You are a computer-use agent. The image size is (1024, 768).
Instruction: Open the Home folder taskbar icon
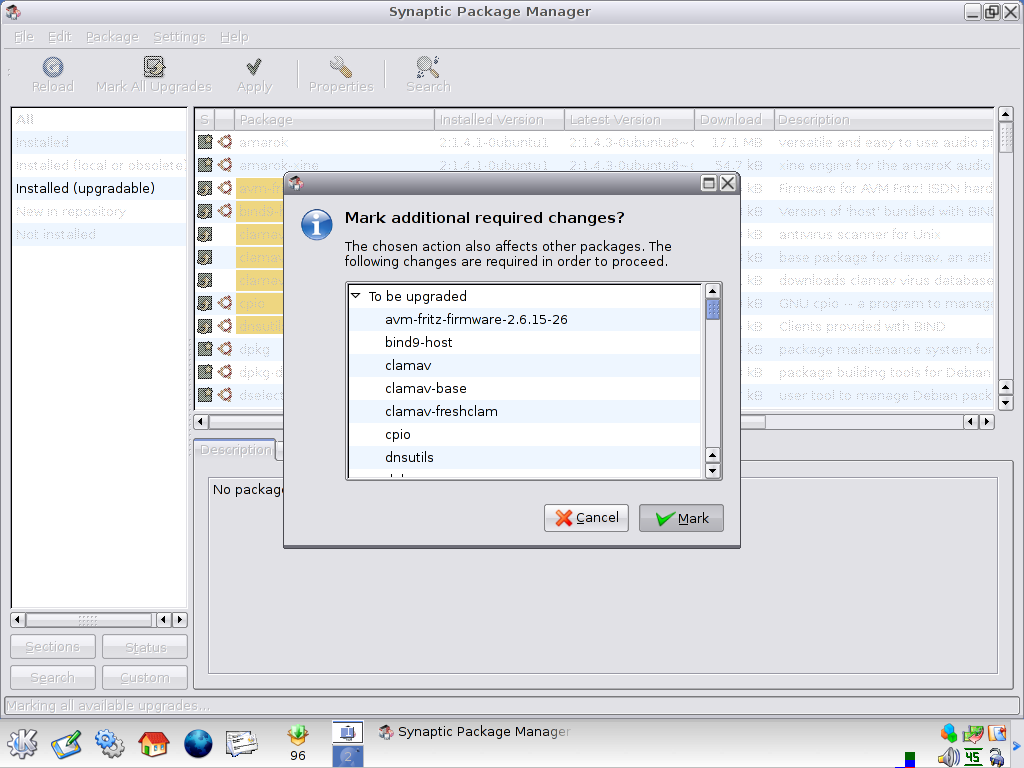(x=154, y=743)
